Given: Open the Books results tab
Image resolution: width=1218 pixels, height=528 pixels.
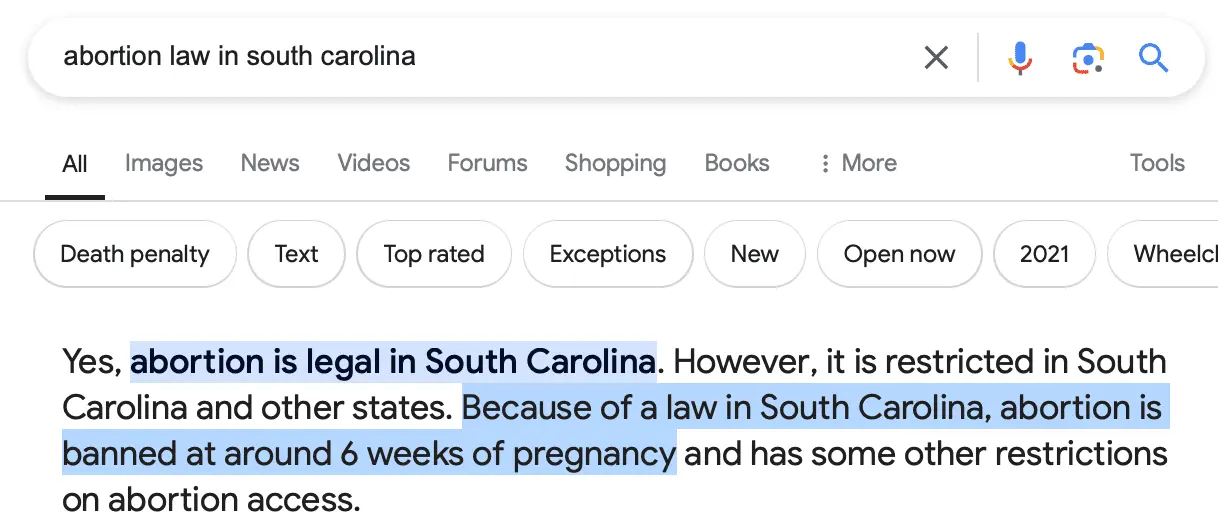Looking at the screenshot, I should (737, 163).
